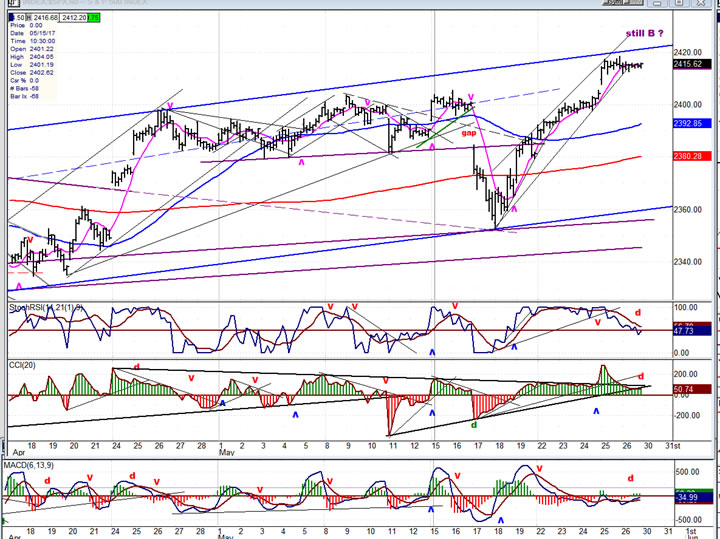Click the green highlighted value box in quote header
This screenshot has height=539, width=720.
pos(93,18)
